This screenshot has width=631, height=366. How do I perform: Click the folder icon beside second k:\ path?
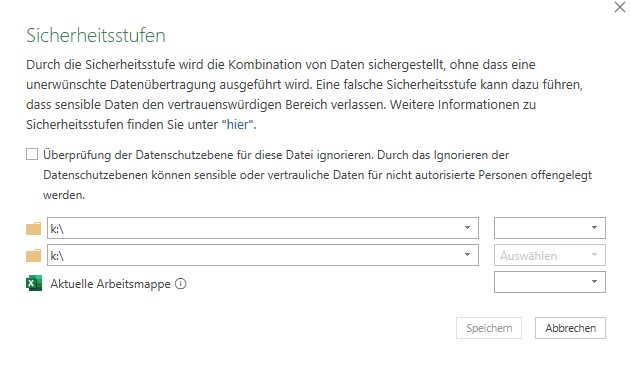click(x=33, y=255)
